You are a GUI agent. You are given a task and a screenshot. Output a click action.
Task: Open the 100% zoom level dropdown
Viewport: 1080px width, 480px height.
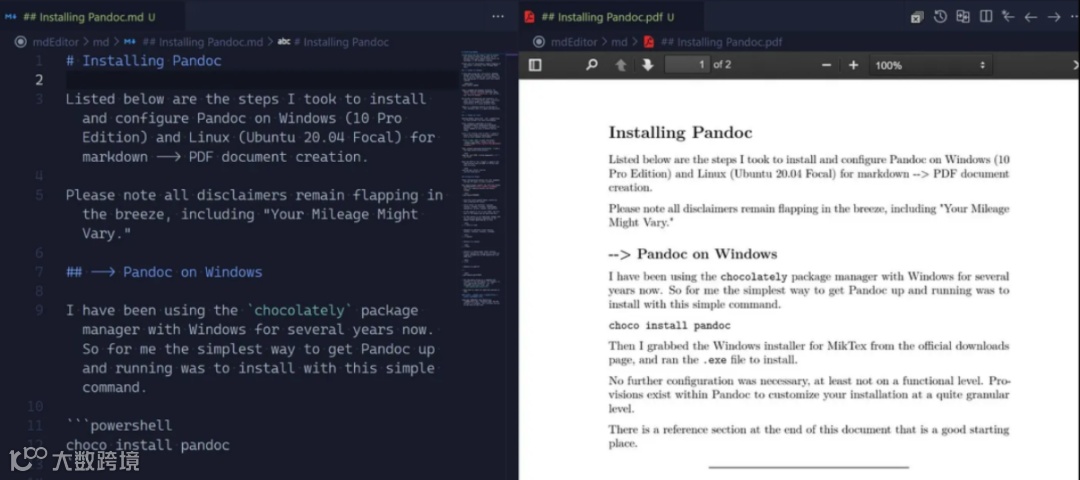click(930, 65)
